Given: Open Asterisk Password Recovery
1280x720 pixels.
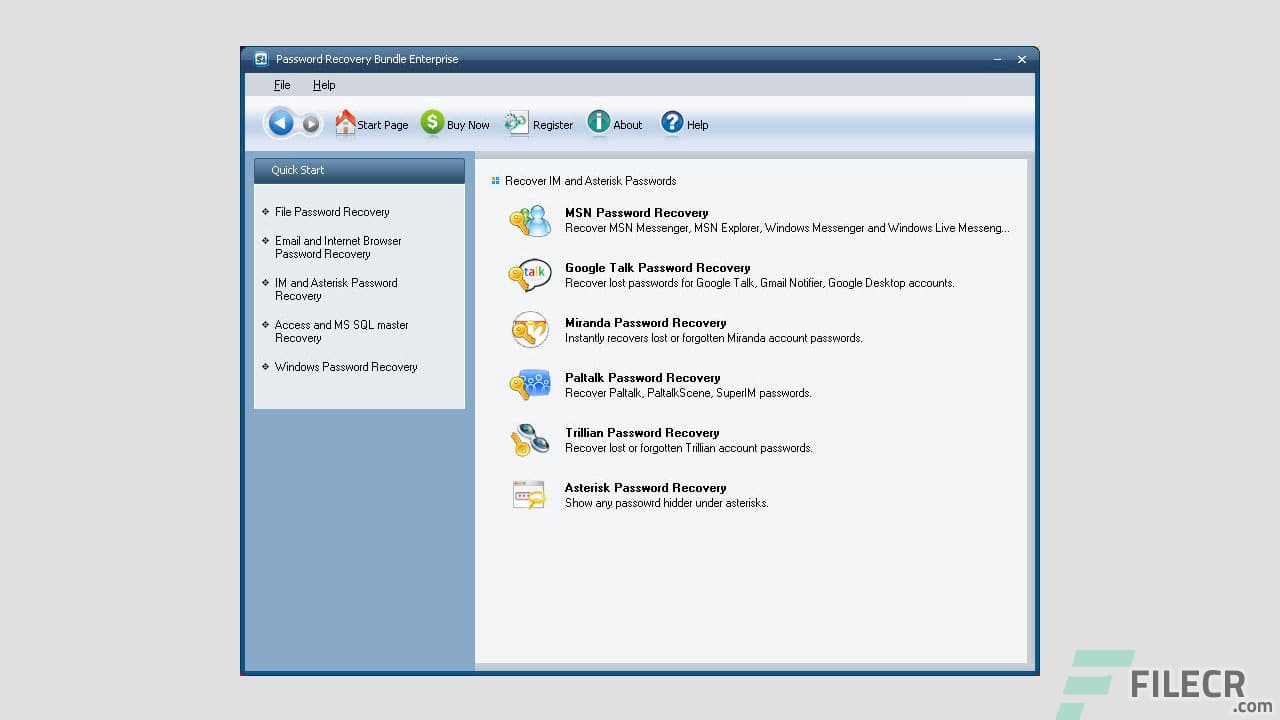Looking at the screenshot, I should tap(645, 488).
